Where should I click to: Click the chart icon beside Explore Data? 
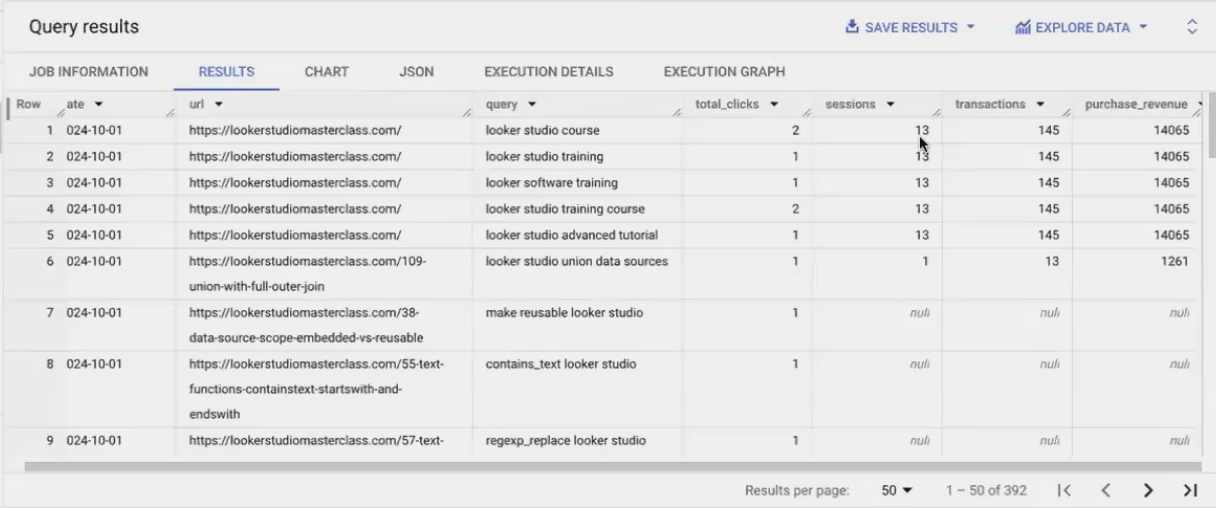tap(1022, 27)
